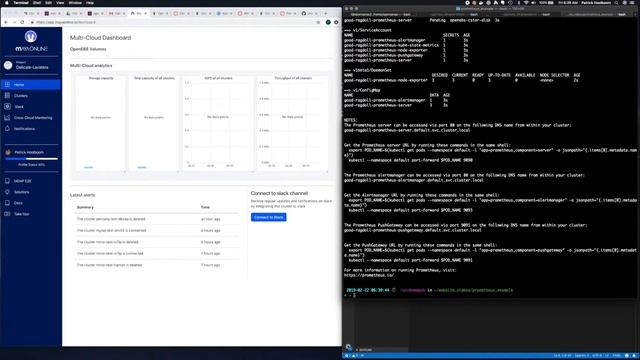Image resolution: width=640 pixels, height=360 pixels.
Task: Open the Patrick Hoolboom user profile
Action: (25, 152)
